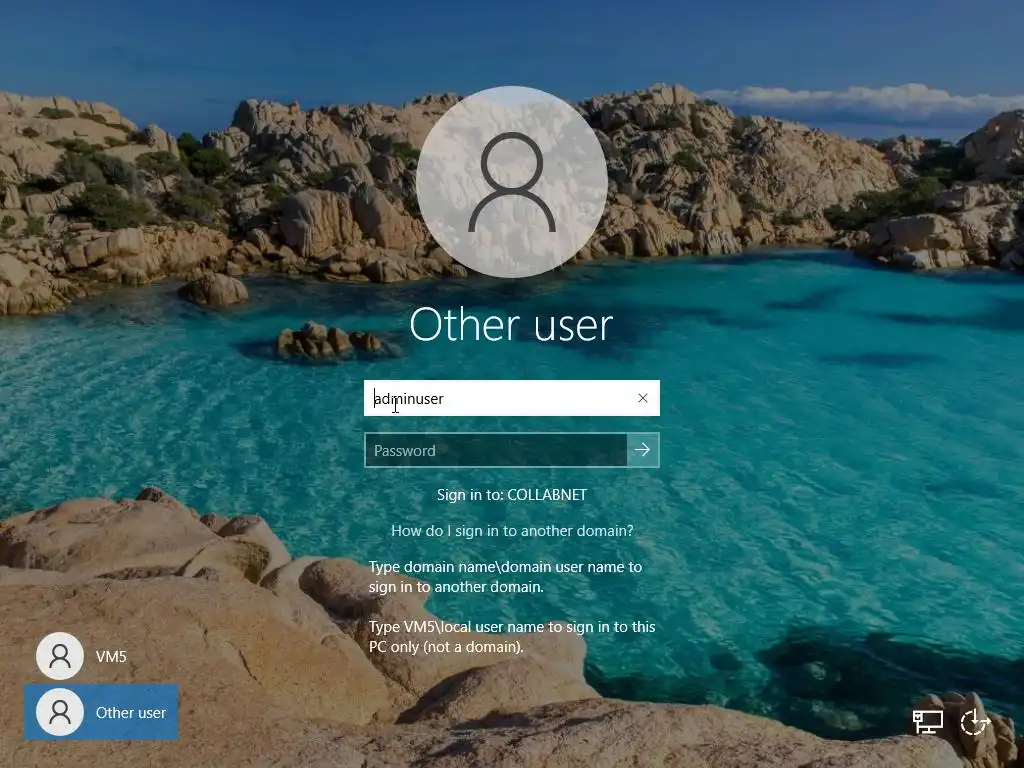Image resolution: width=1024 pixels, height=768 pixels.
Task: Click the 'Other user' heading text
Action: pos(511,325)
